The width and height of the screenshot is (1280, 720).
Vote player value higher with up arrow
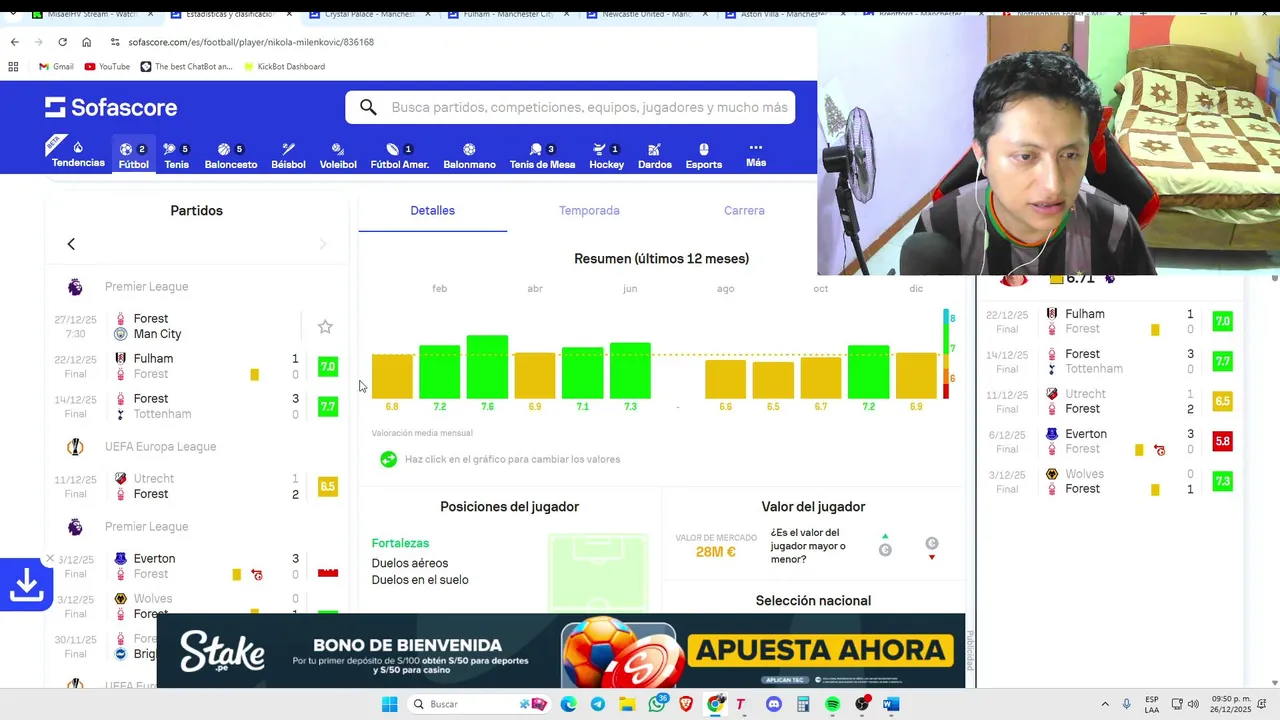click(885, 546)
